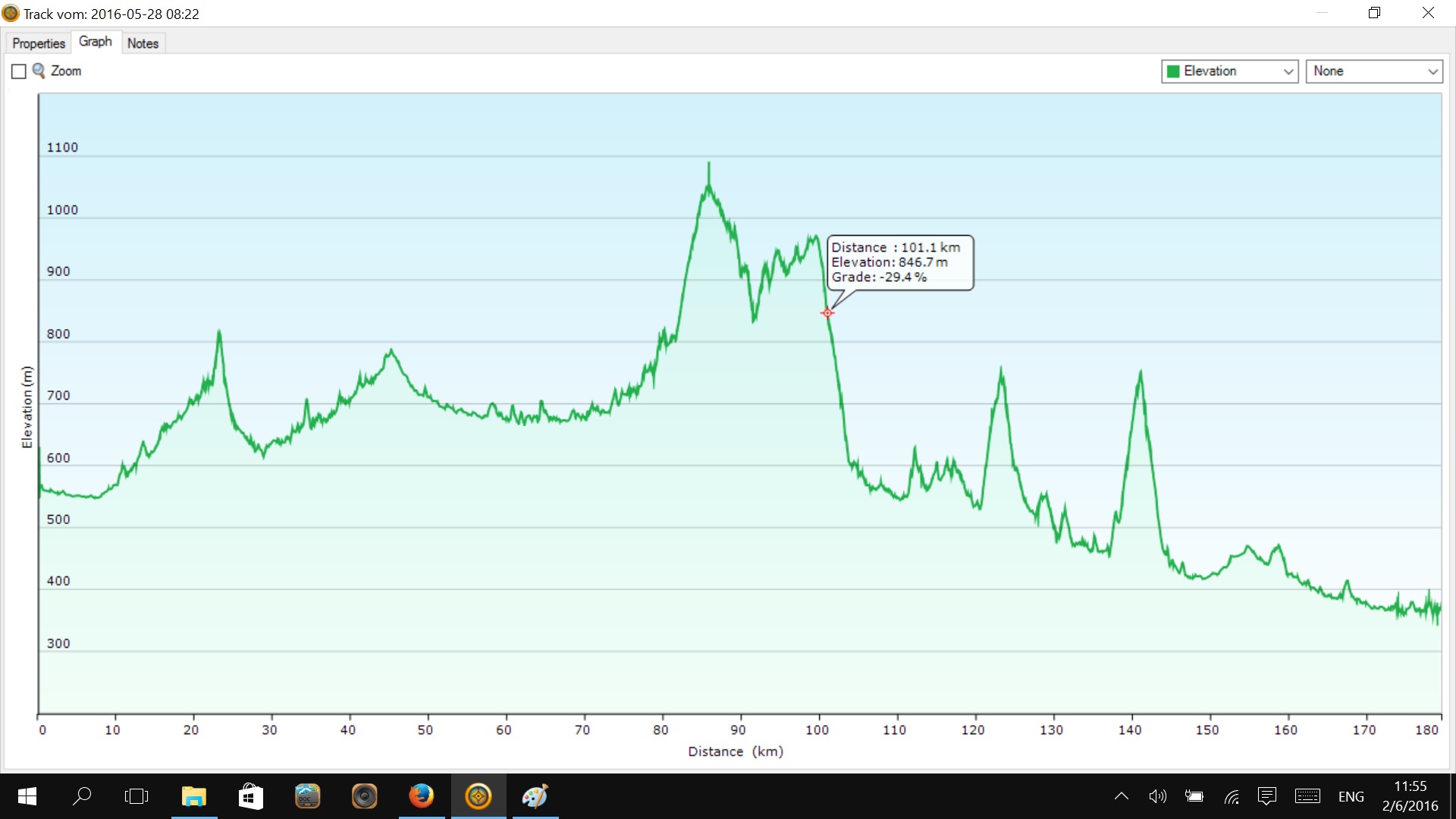Open the Elevation graph type dropdown

pos(1229,71)
